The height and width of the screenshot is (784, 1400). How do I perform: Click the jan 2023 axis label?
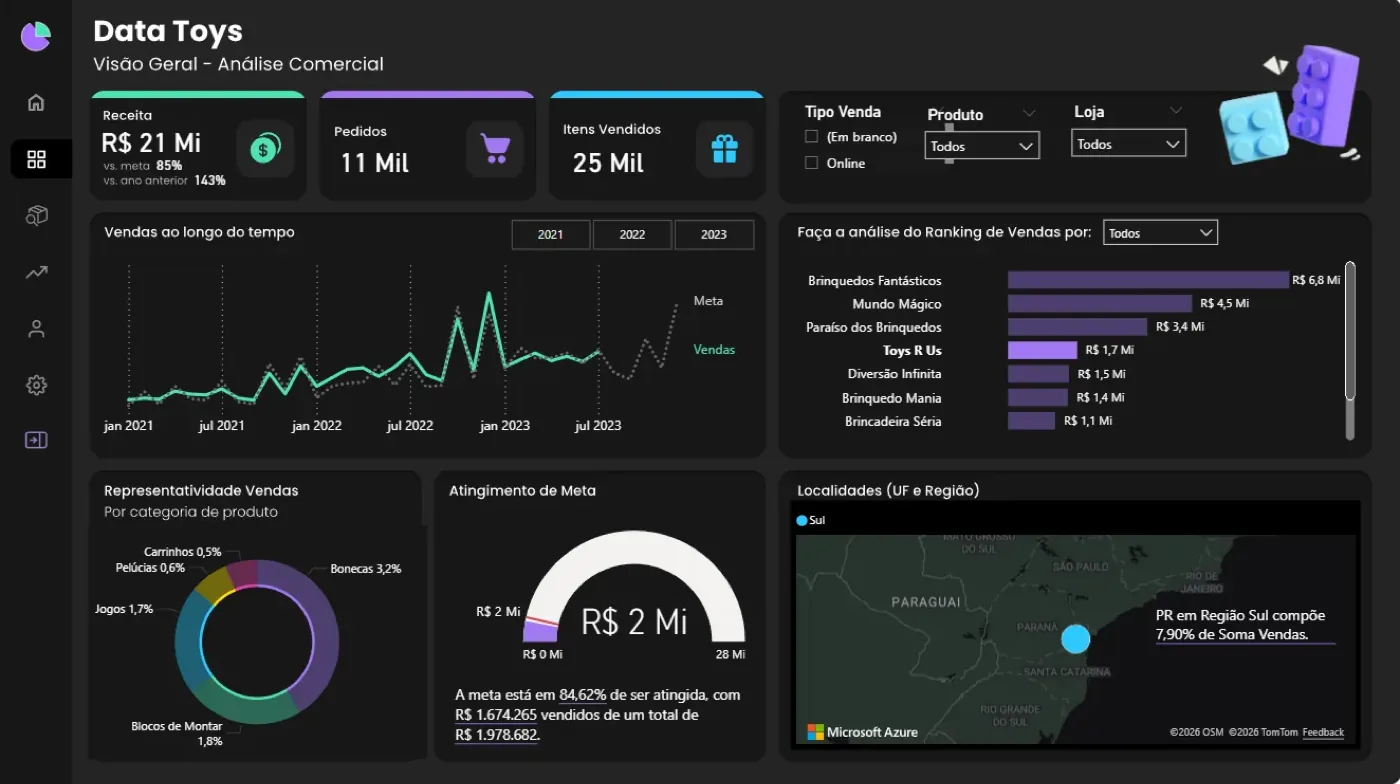coord(505,426)
